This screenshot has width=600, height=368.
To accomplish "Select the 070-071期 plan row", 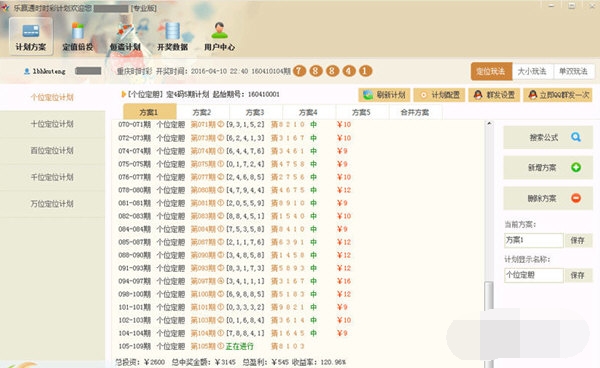I will pos(235,125).
